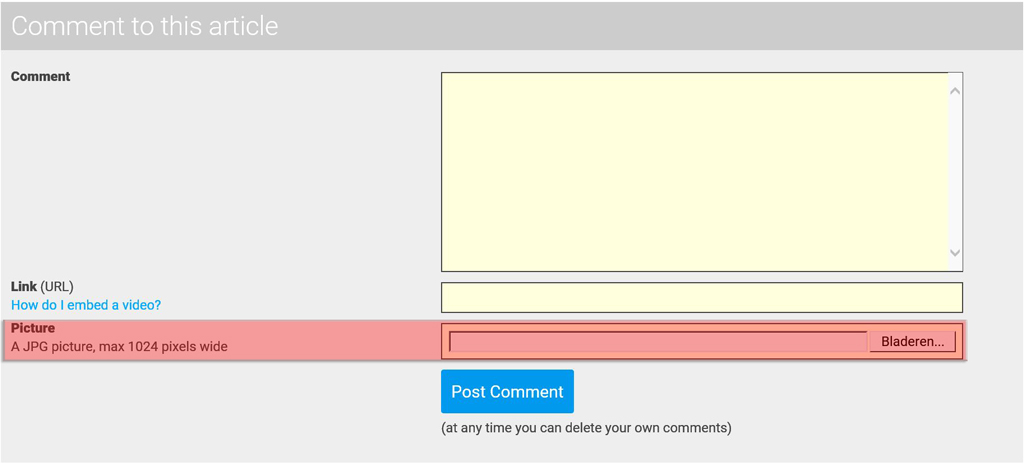The image size is (1024, 464).
Task: Click down arrow in comment box scrollbar
Action: coord(955,253)
